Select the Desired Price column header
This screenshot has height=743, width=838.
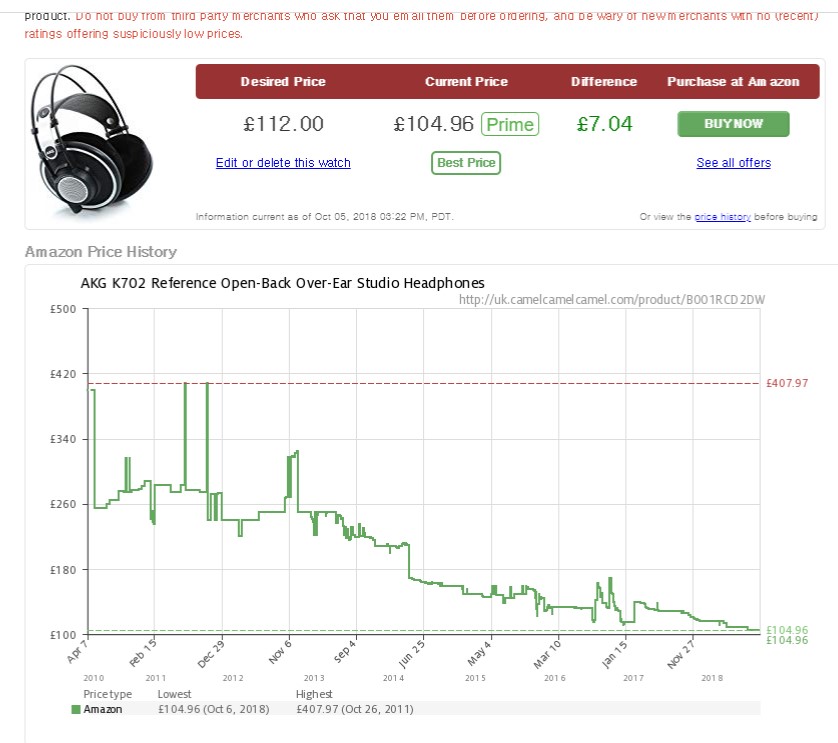[x=283, y=82]
